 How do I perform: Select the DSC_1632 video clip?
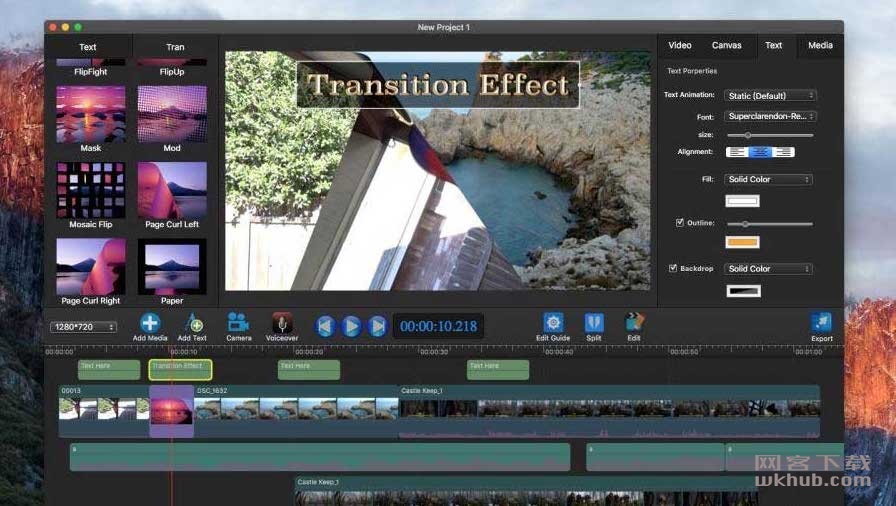[296, 410]
